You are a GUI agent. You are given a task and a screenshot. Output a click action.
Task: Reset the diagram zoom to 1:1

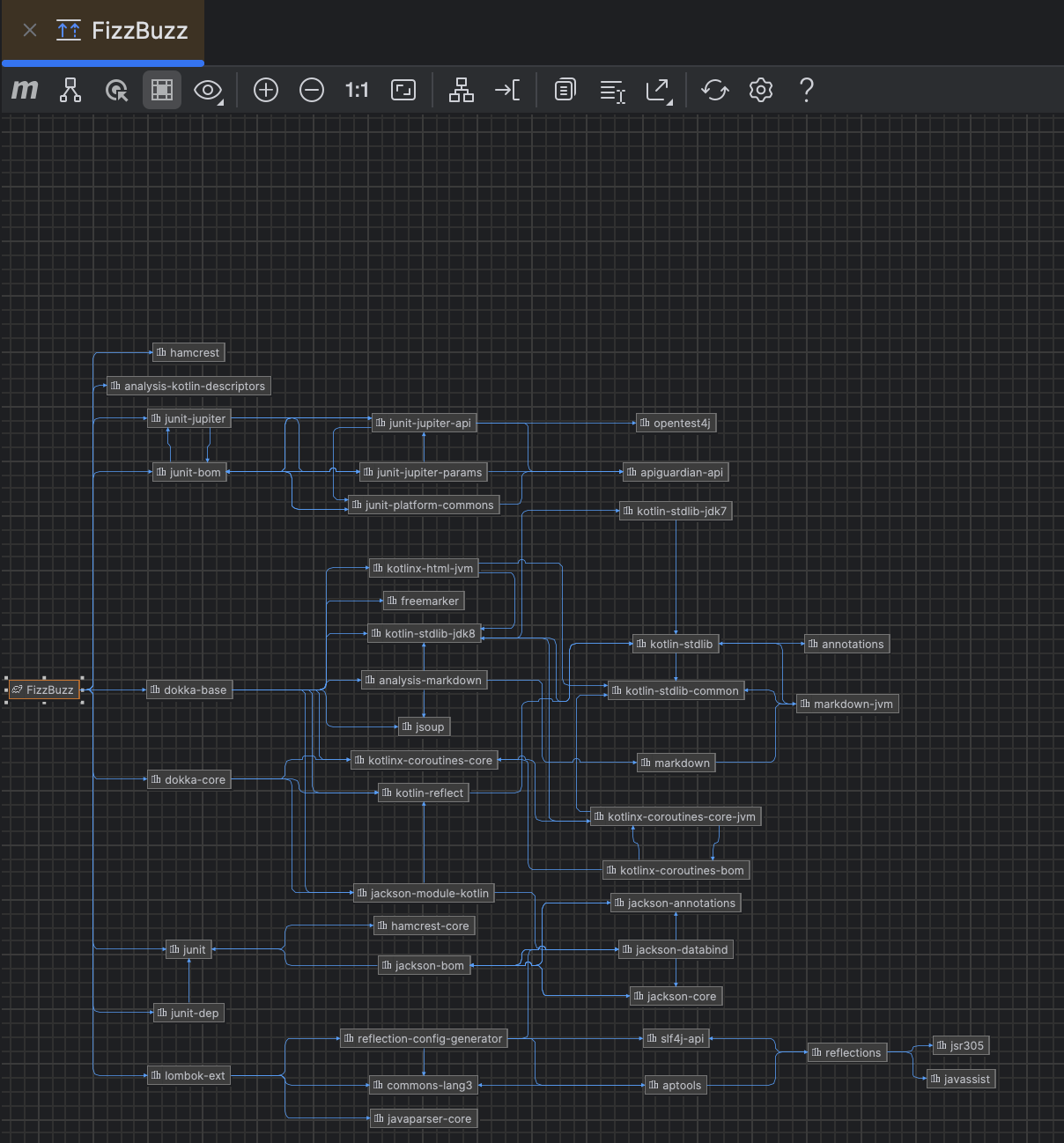click(x=357, y=89)
